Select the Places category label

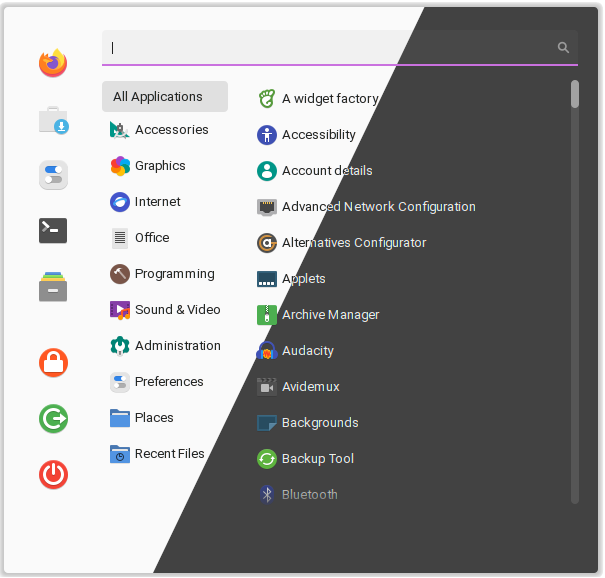154,418
